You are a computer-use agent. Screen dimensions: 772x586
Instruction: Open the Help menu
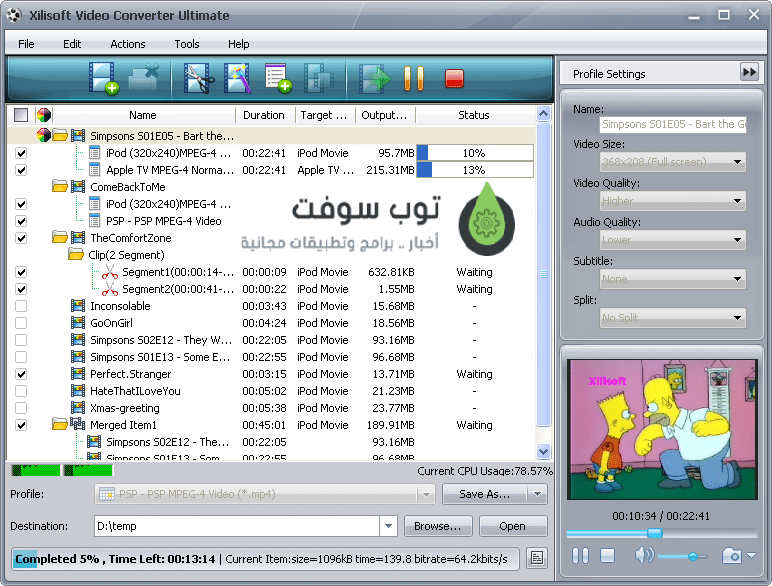(238, 44)
